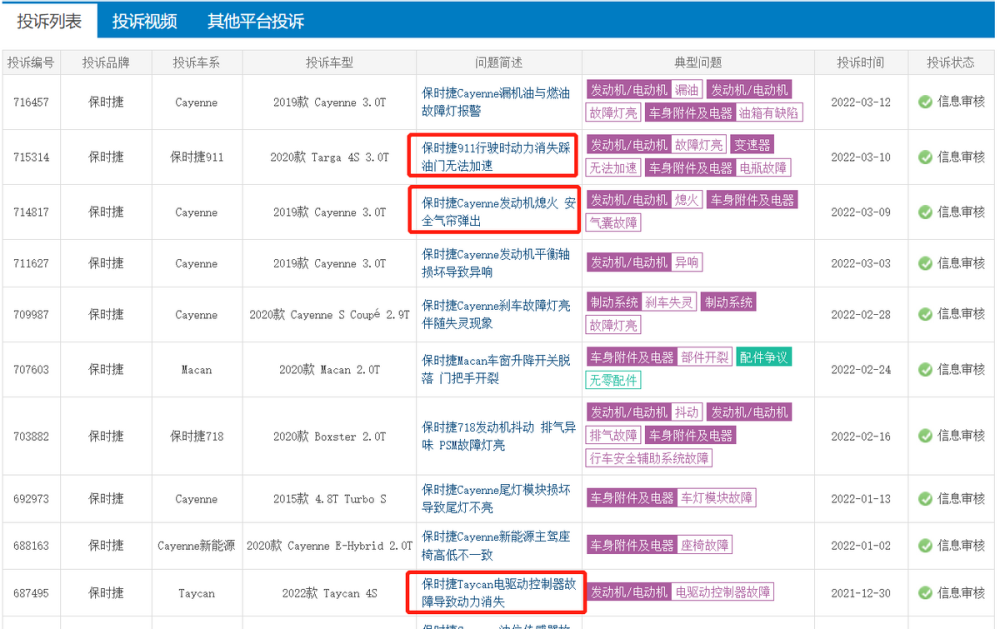Screen dimensions: 1000x629
Task: Click the 行车安全辅助系统故障 tag
Action: [649, 458]
